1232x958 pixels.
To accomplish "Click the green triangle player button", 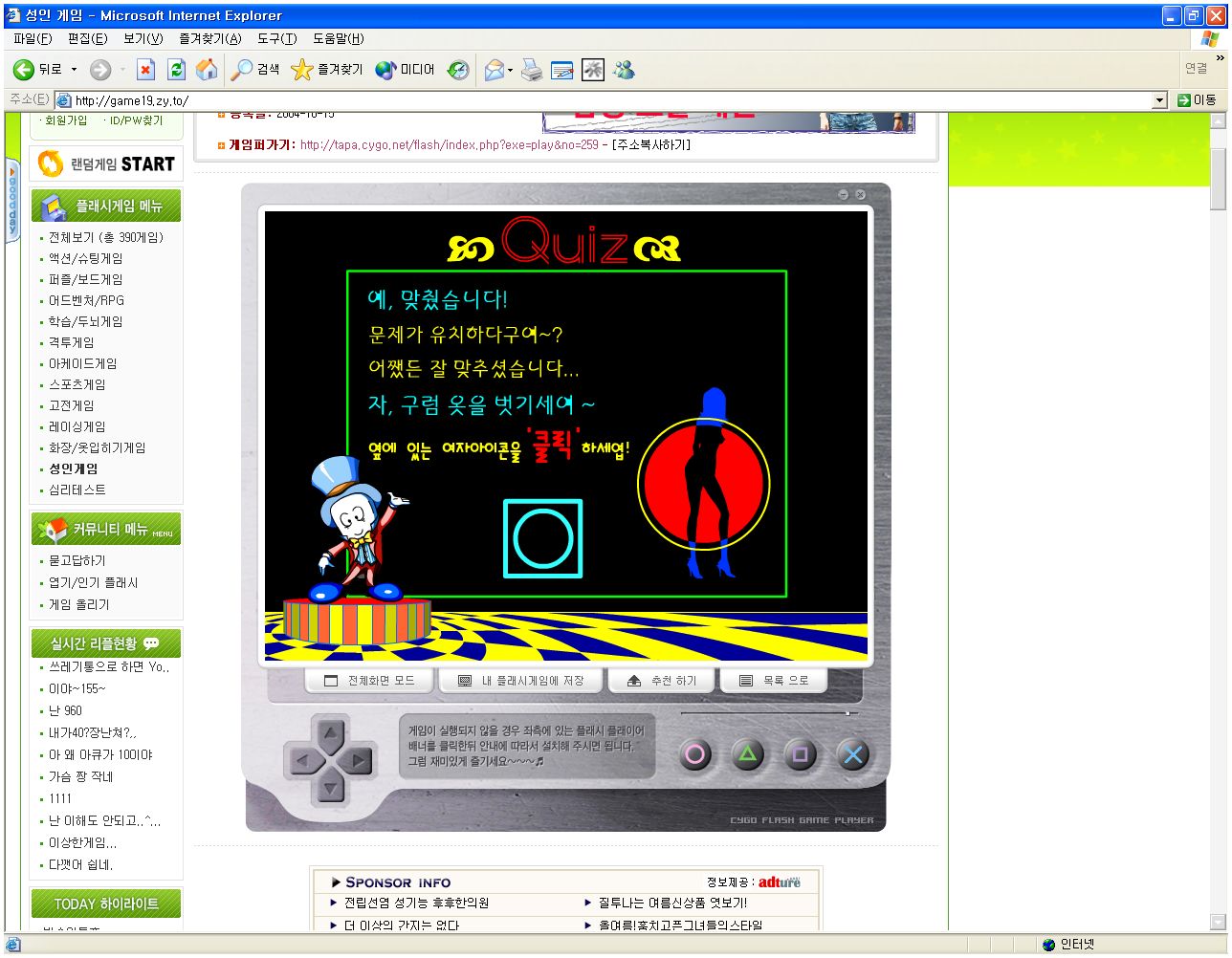I will pyautogui.click(x=748, y=755).
